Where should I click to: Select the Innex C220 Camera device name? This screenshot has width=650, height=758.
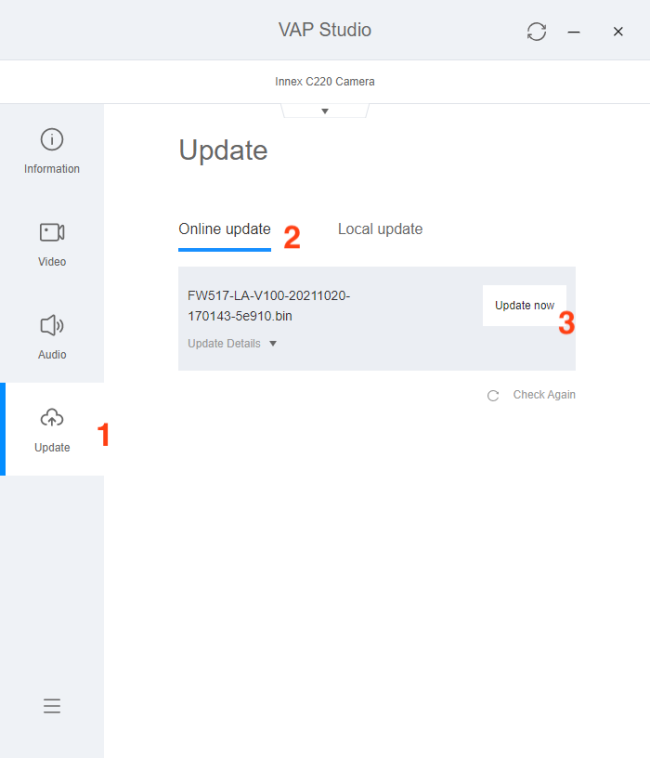[x=325, y=81]
